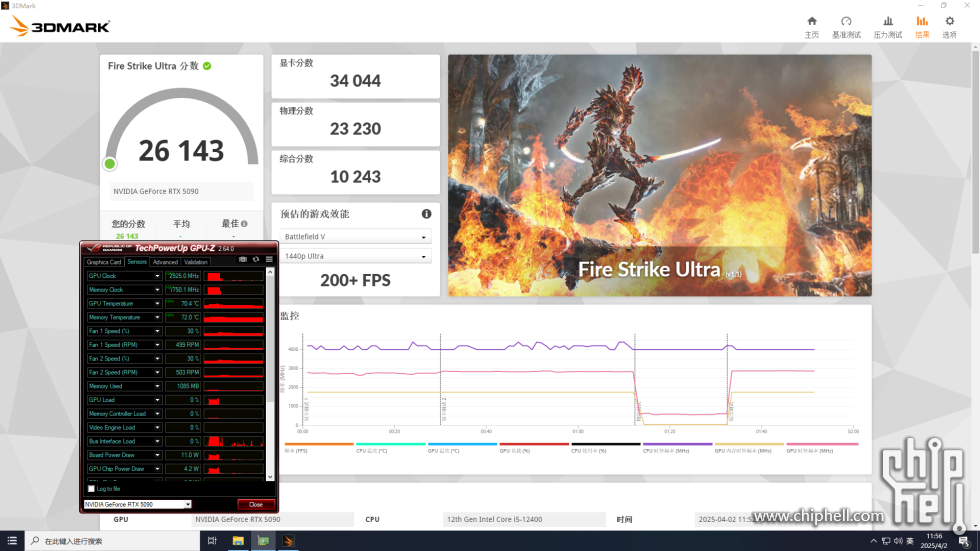980x551 pixels.
Task: Open the 1440p Ultra resolution dropdown
Action: pyautogui.click(x=356, y=256)
